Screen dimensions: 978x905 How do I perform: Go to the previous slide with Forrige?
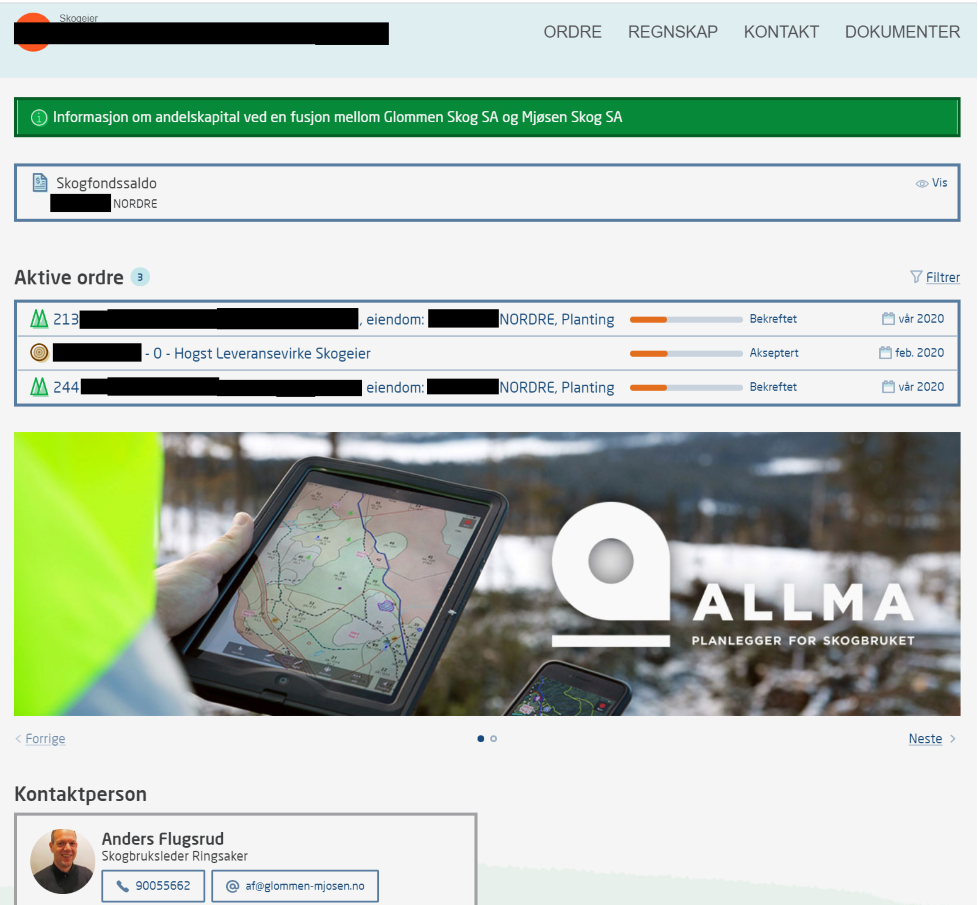pyautogui.click(x=45, y=738)
